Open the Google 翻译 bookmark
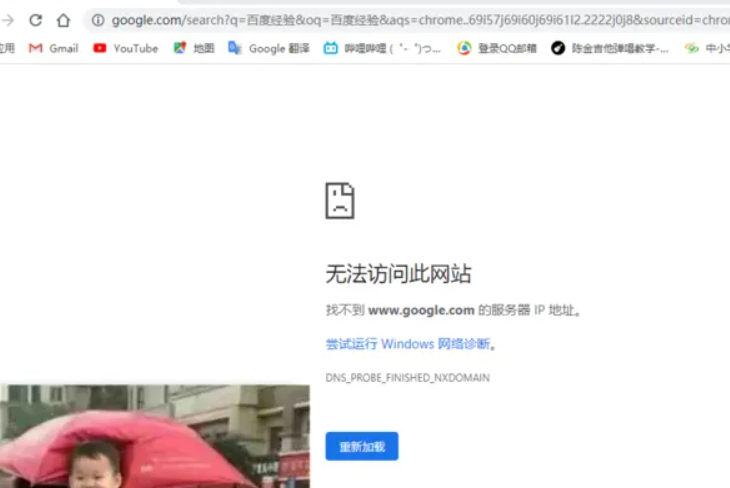This screenshot has height=488, width=730. pyautogui.click(x=269, y=48)
